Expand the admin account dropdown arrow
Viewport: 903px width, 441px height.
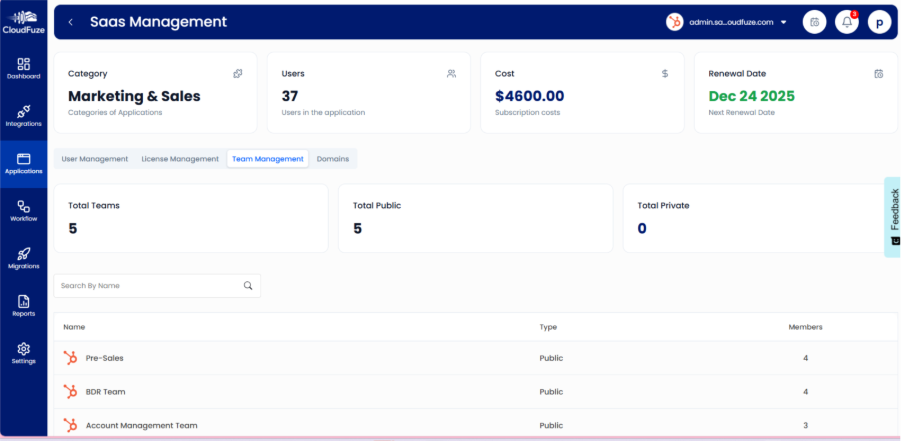point(783,22)
